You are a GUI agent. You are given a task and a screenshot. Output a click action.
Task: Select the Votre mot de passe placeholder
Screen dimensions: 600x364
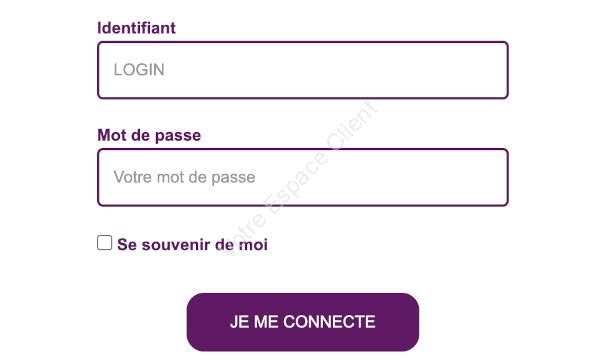click(184, 177)
